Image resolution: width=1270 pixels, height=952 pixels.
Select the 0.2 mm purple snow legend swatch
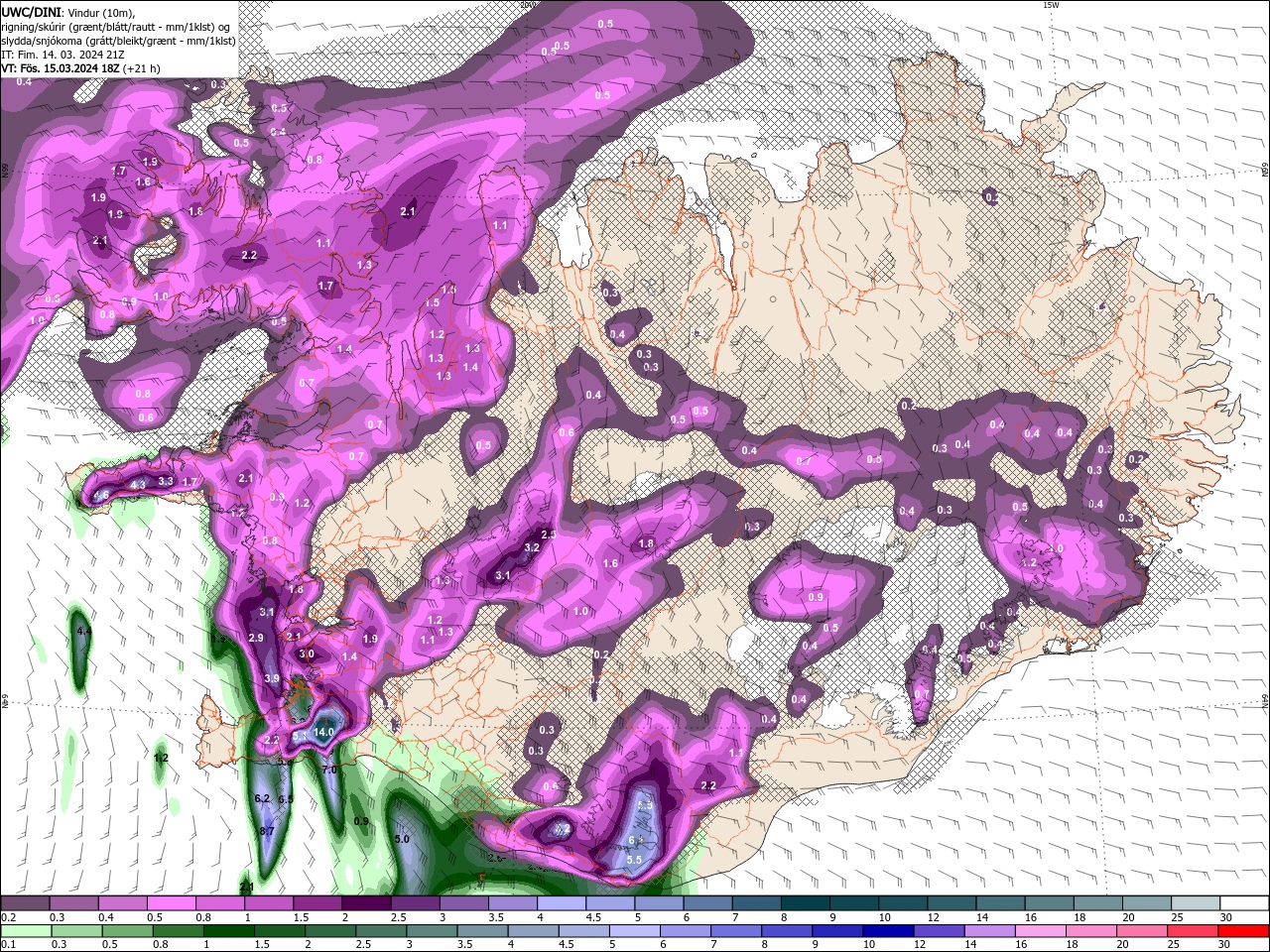pos(25,903)
